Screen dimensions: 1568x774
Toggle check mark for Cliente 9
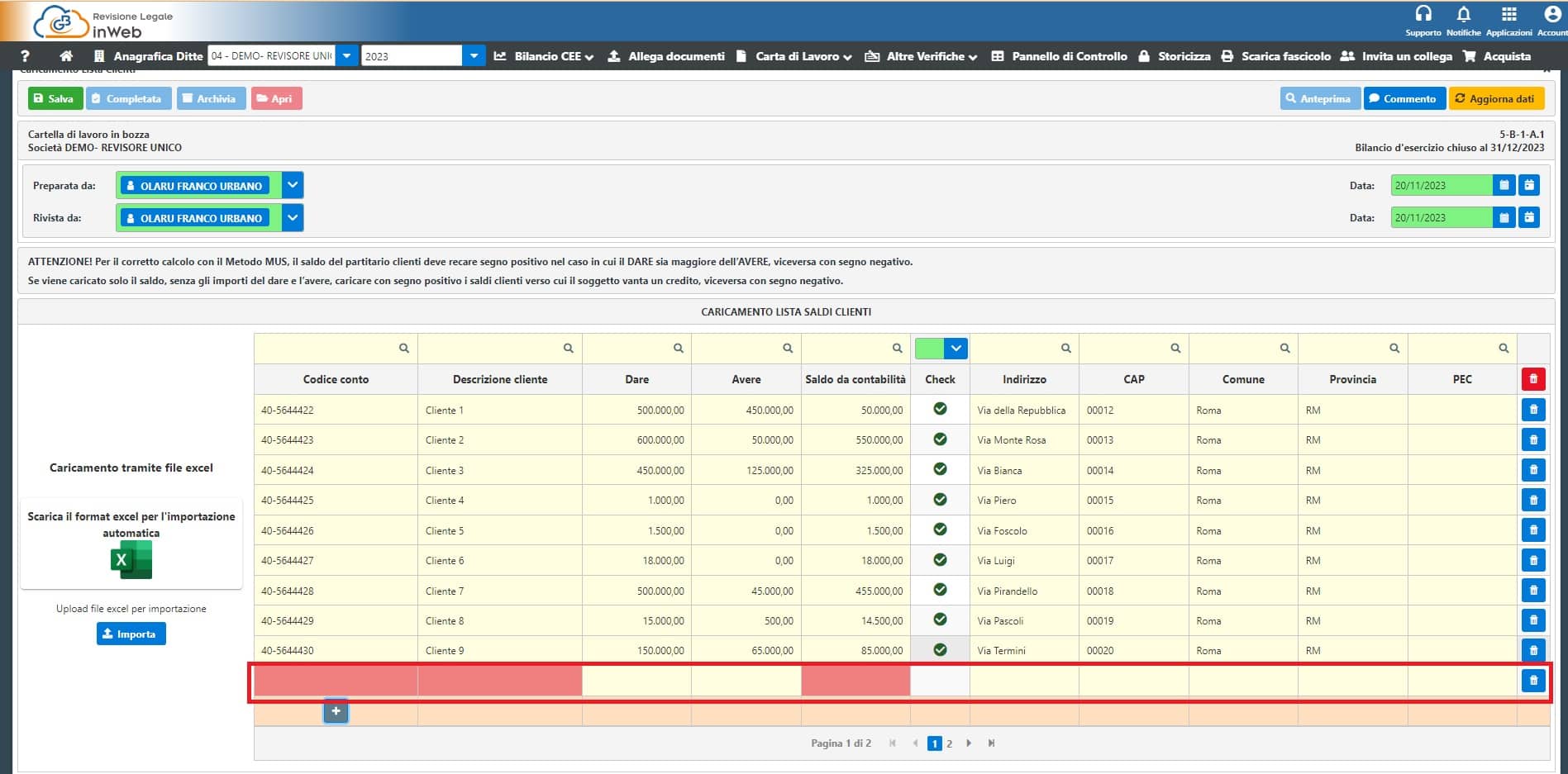point(940,650)
